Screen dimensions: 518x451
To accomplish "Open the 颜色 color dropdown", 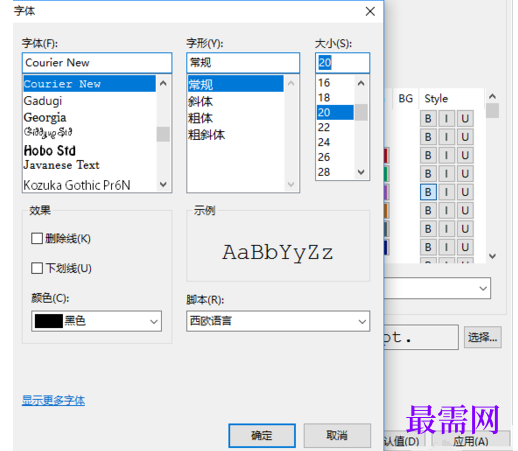I will (x=97, y=321).
